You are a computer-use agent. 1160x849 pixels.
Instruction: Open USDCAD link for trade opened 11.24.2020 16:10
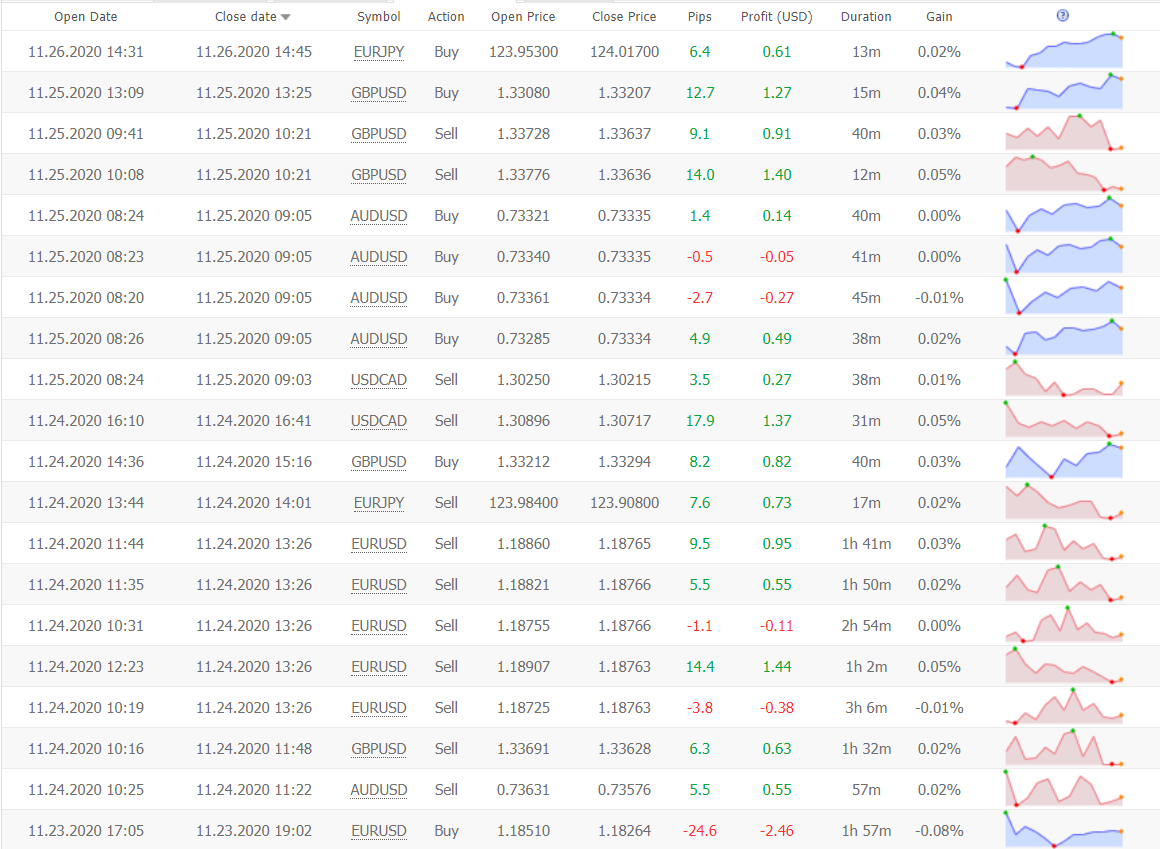pos(379,421)
